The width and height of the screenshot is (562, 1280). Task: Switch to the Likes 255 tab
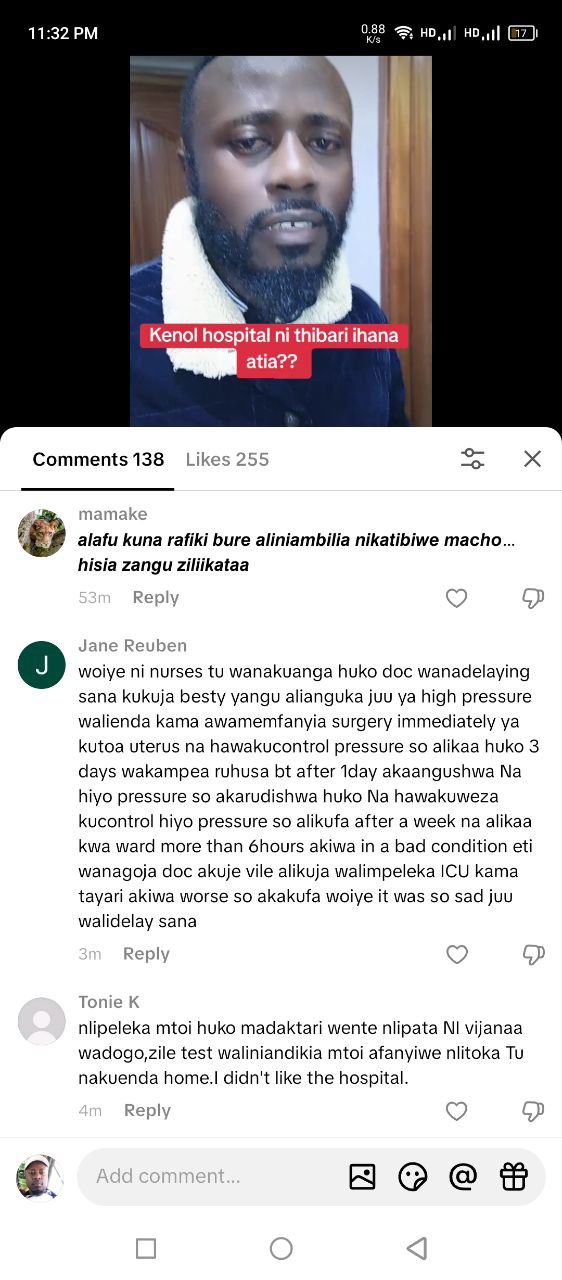pos(227,459)
